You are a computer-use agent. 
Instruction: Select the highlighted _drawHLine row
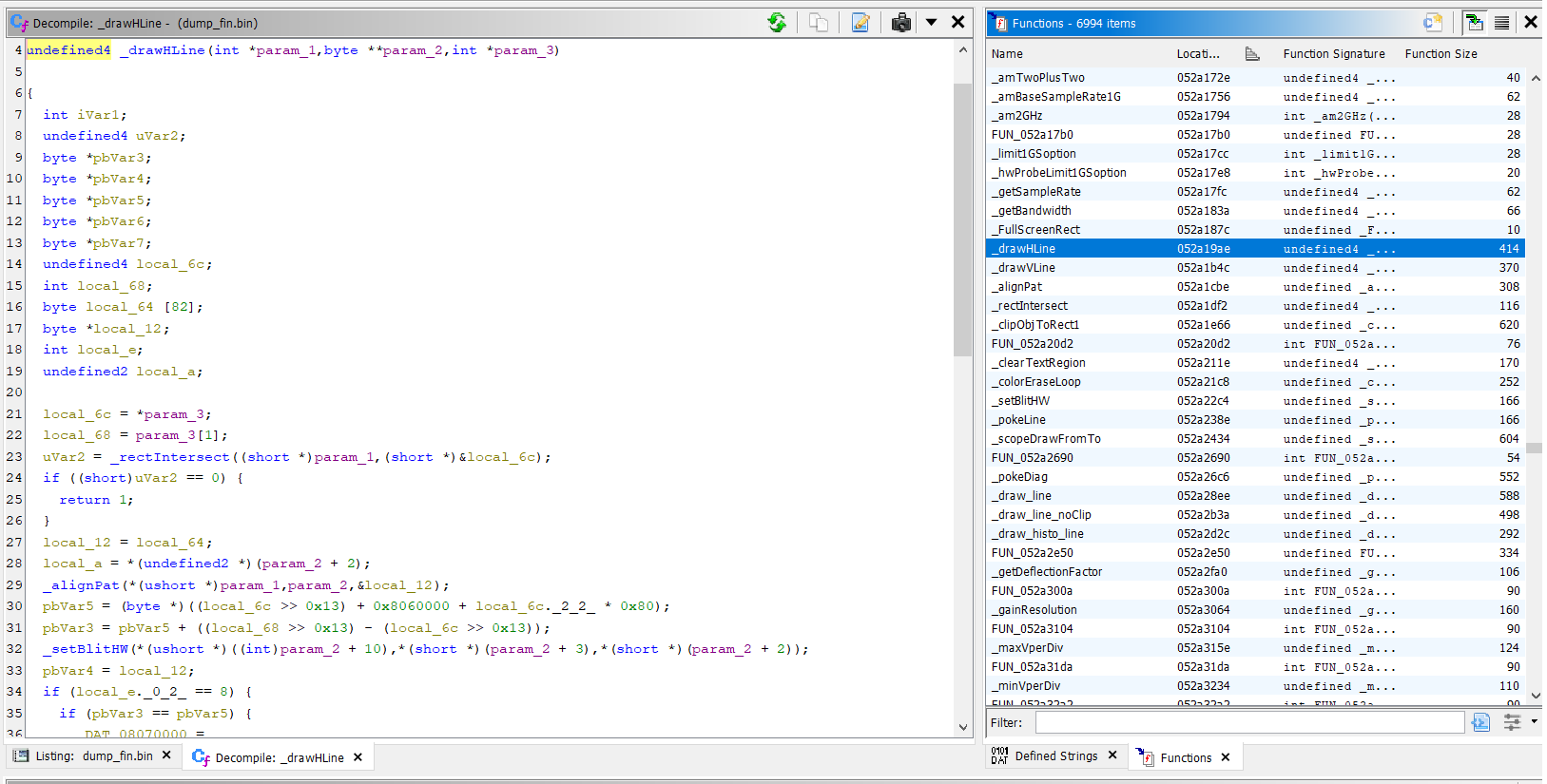coord(1255,249)
